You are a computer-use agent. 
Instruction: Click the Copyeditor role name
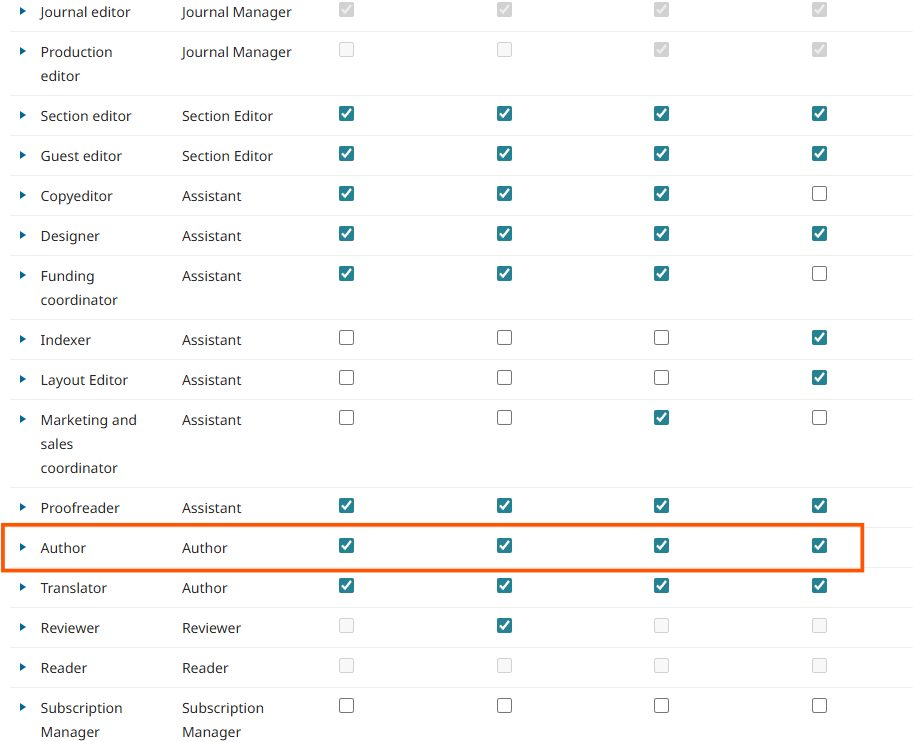[76, 196]
